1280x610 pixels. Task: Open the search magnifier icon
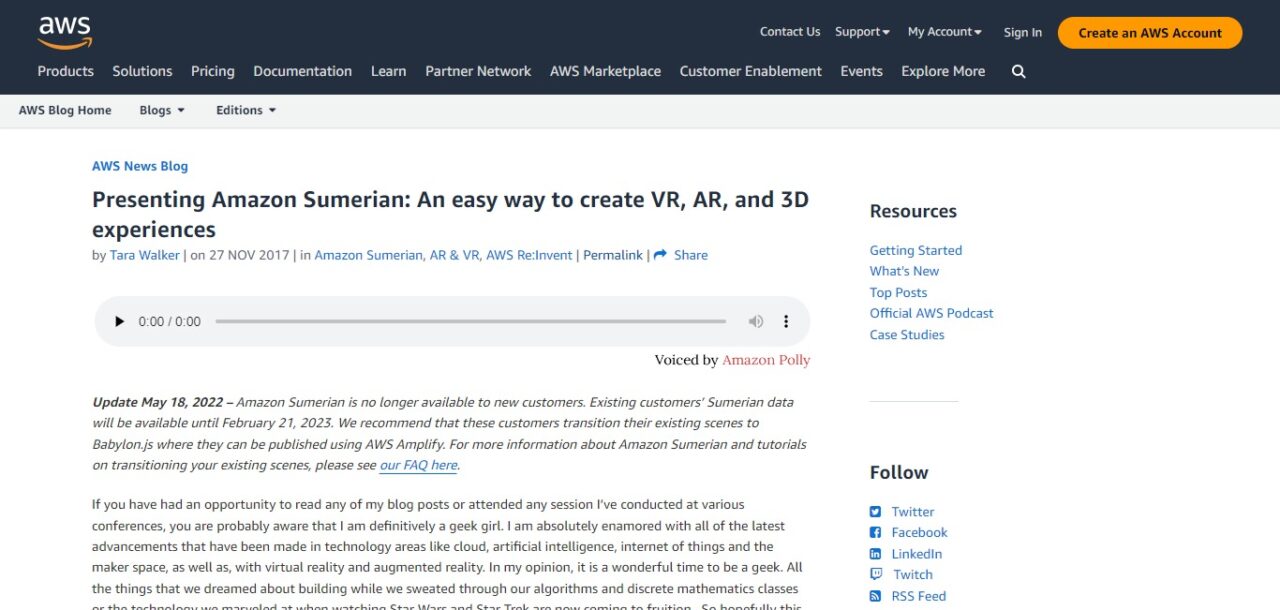pyautogui.click(x=1018, y=71)
